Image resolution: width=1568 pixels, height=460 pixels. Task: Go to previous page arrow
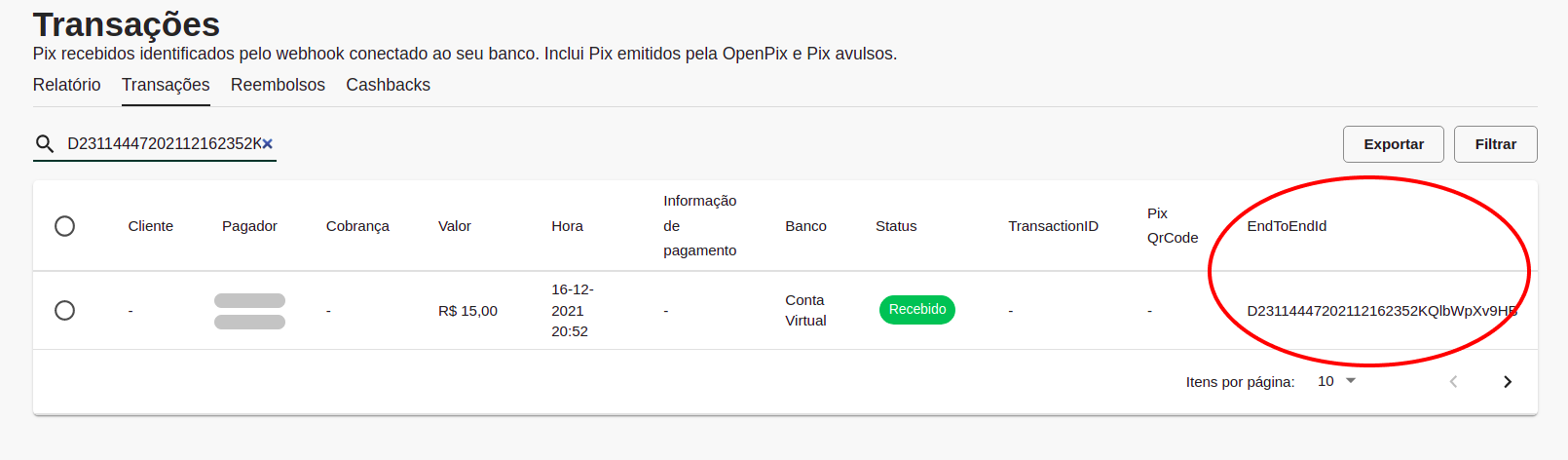[x=1453, y=382]
